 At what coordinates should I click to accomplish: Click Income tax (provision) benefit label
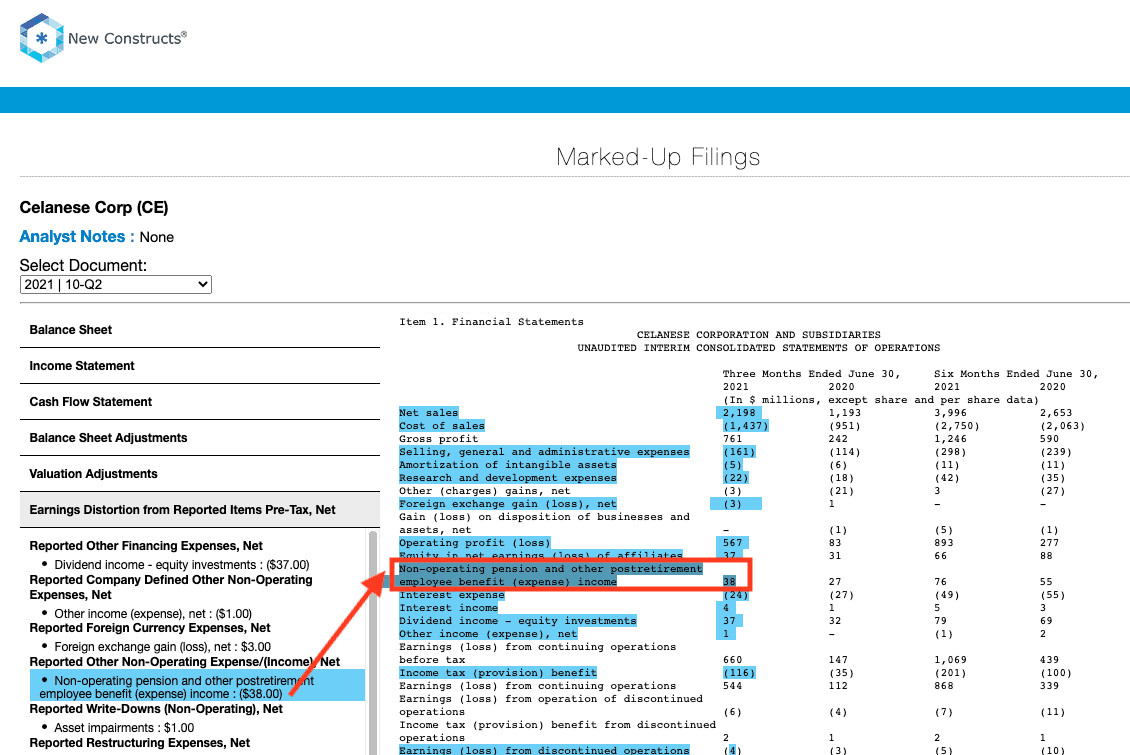click(497, 673)
